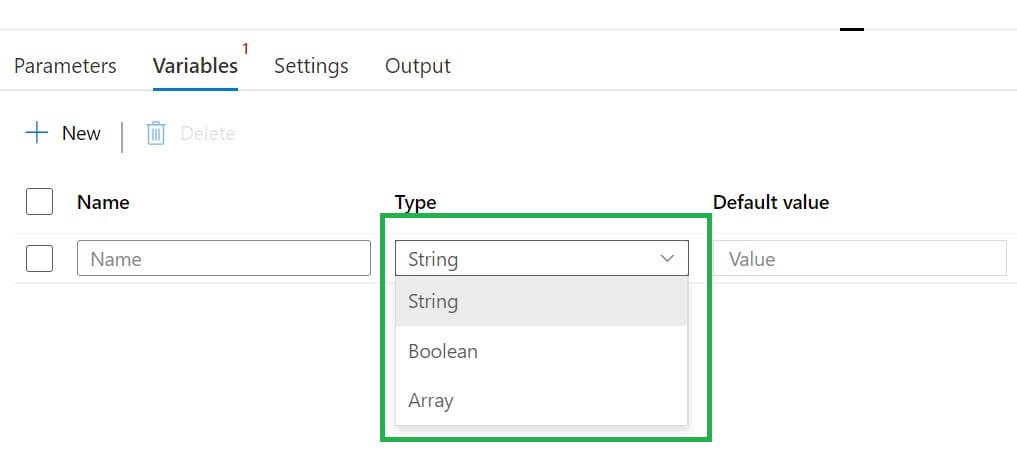
Task: Click into the variable Name field
Action: [223, 259]
